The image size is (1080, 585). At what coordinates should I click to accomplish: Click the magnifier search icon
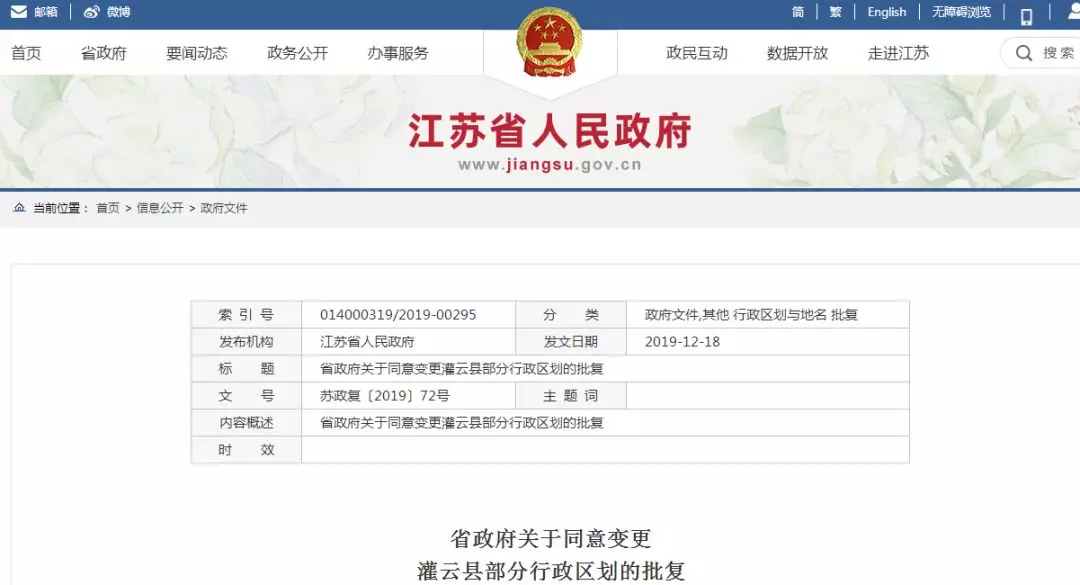(x=1024, y=53)
